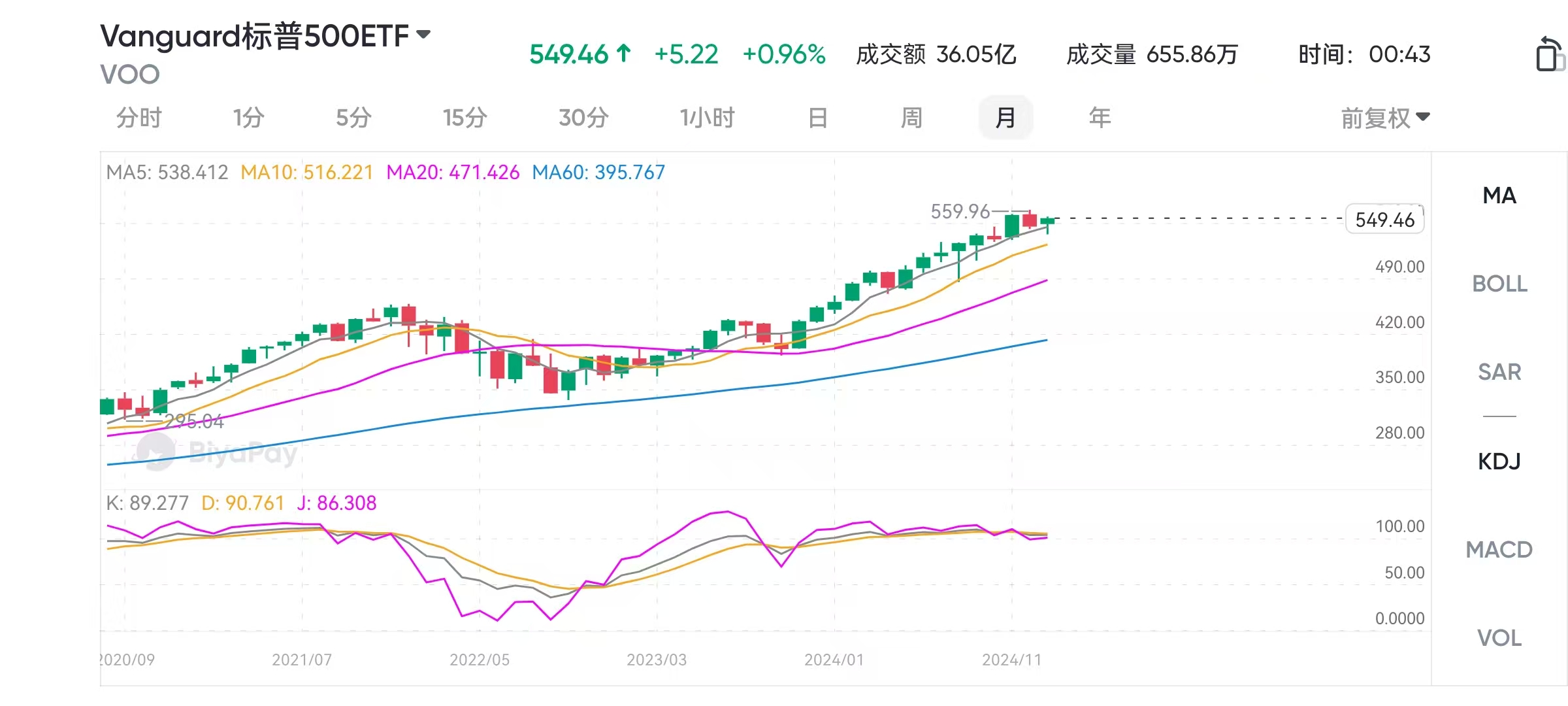Choose the 30分 chart interval
The image size is (1568, 706).
tap(583, 118)
